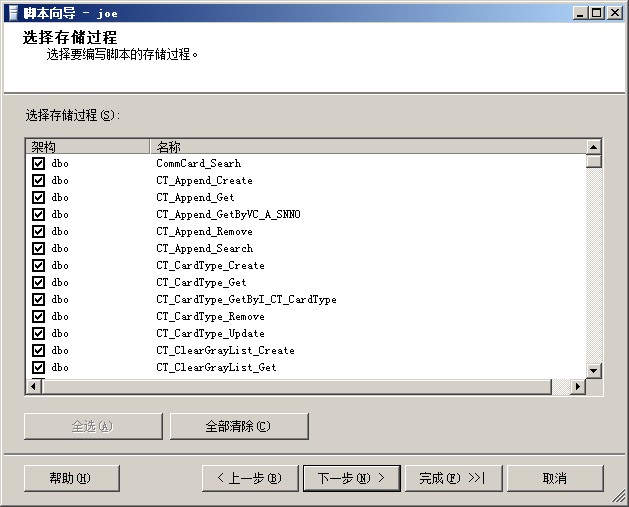
Task: Click the scroll down arrow in list
Action: pyautogui.click(x=593, y=371)
